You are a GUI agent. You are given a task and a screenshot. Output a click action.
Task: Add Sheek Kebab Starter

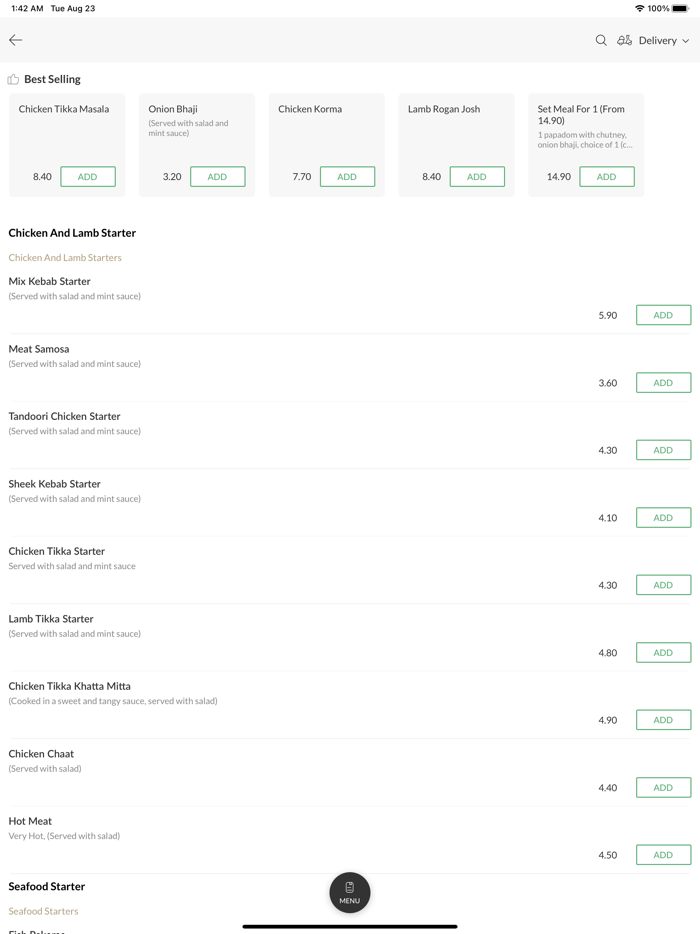coord(663,518)
